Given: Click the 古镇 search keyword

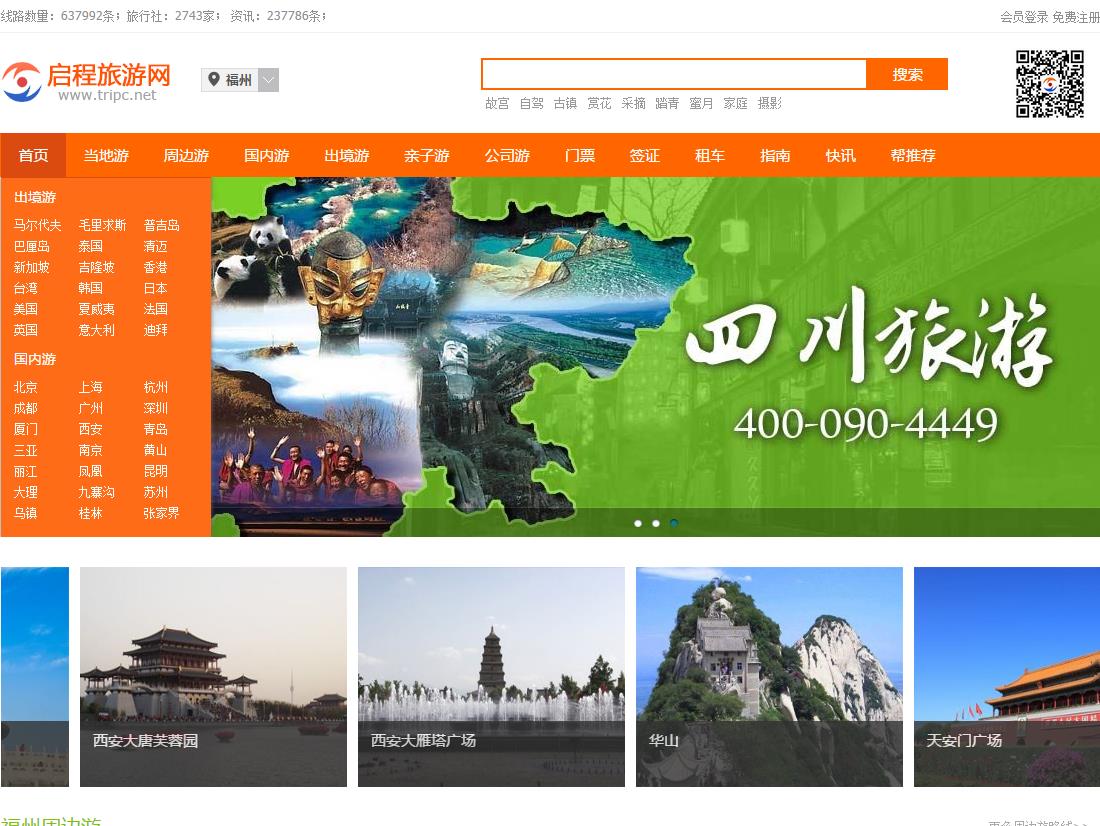Looking at the screenshot, I should (x=565, y=104).
